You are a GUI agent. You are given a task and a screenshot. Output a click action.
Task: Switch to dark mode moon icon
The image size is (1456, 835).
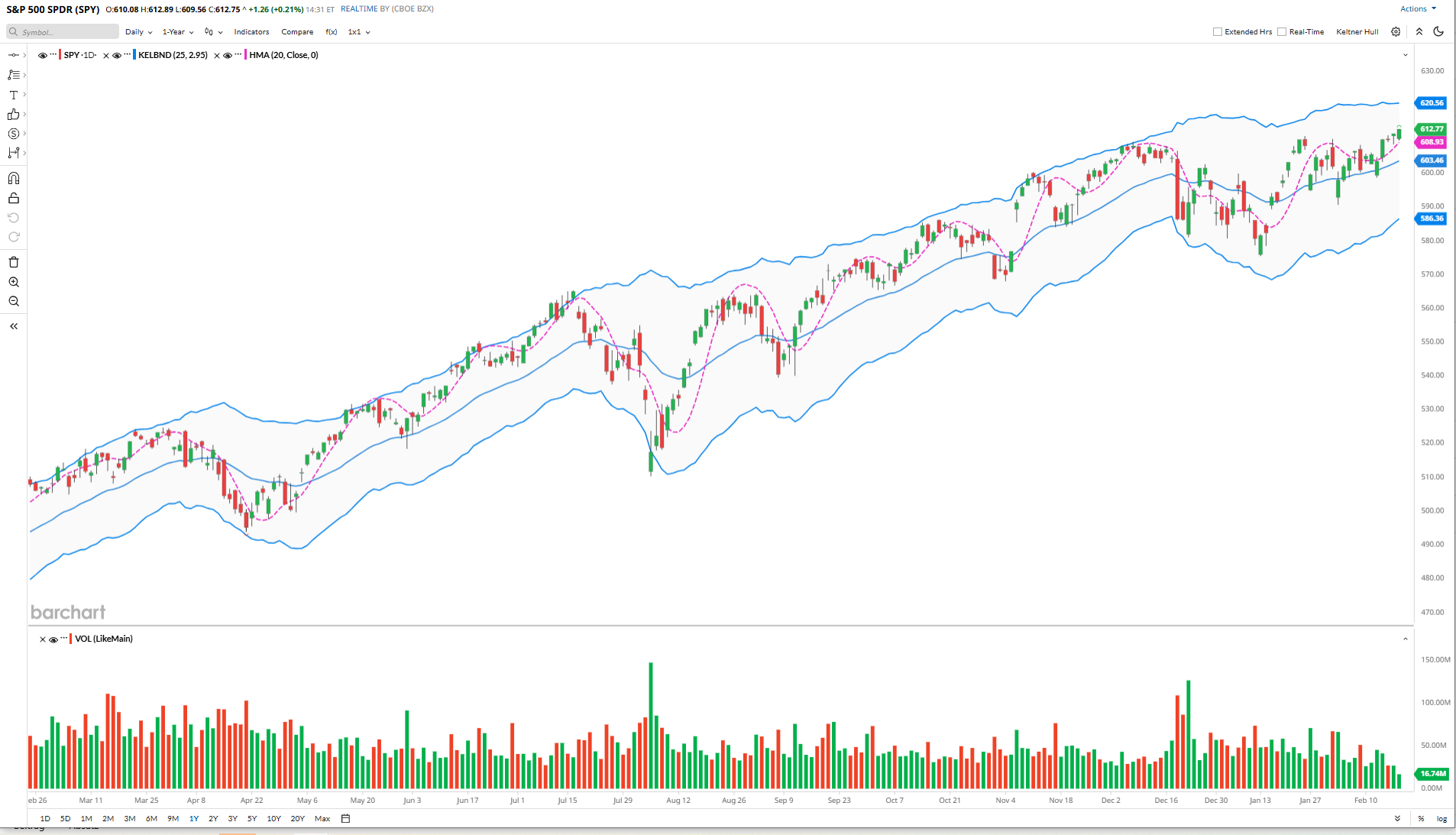1438,32
